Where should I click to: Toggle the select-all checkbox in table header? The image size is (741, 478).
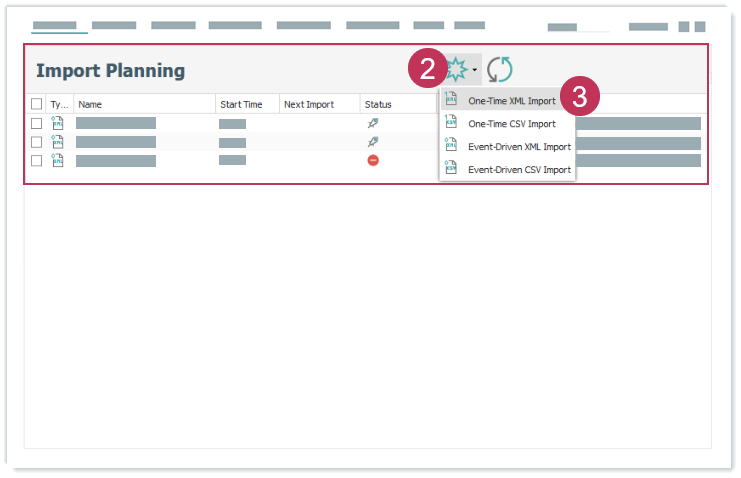point(37,104)
